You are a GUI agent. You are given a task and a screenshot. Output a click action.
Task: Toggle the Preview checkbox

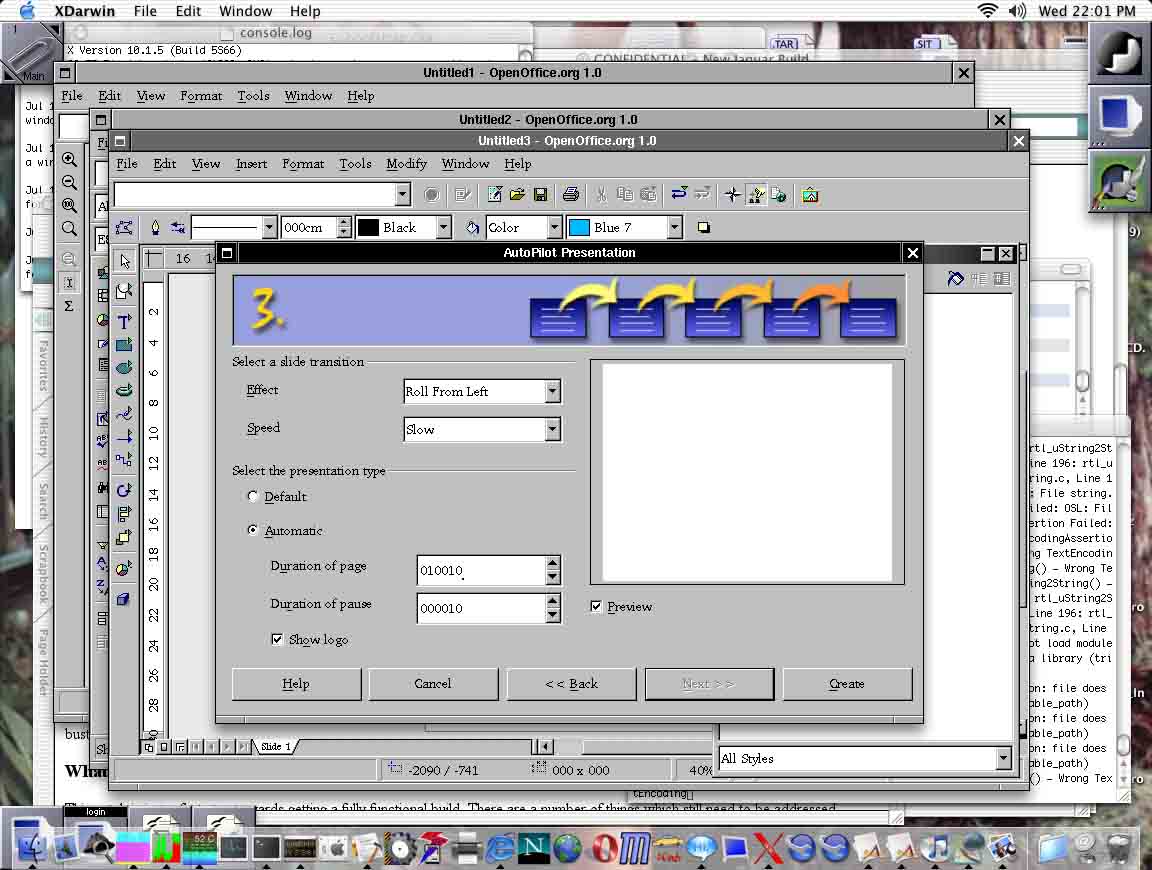click(596, 606)
